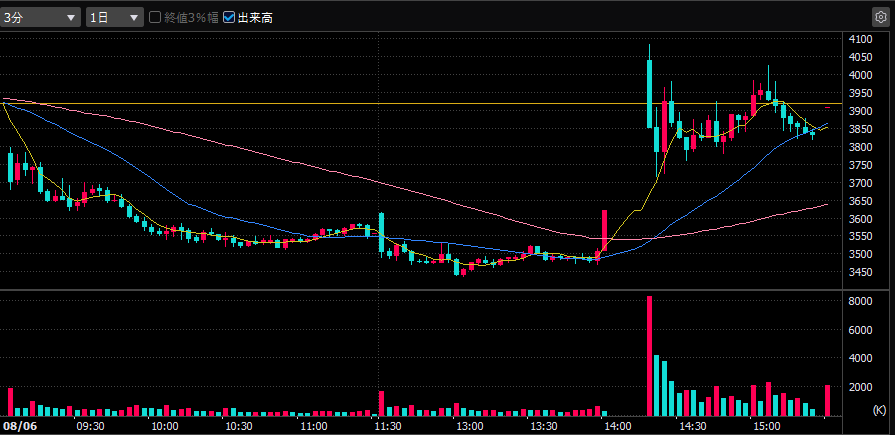Click the volume axis 4000 label

pyautogui.click(x=860, y=359)
